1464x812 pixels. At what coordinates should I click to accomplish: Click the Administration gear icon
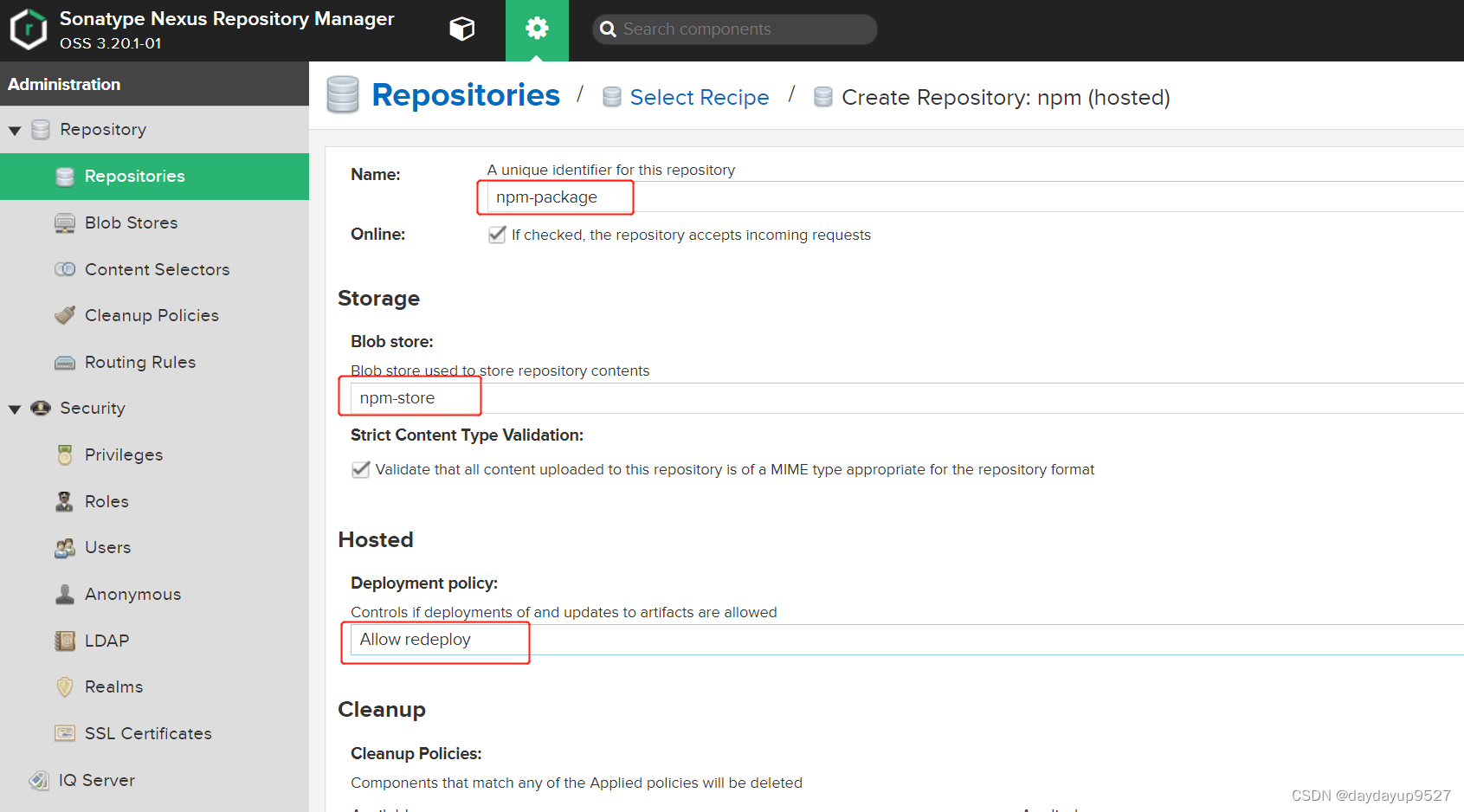pos(537,29)
